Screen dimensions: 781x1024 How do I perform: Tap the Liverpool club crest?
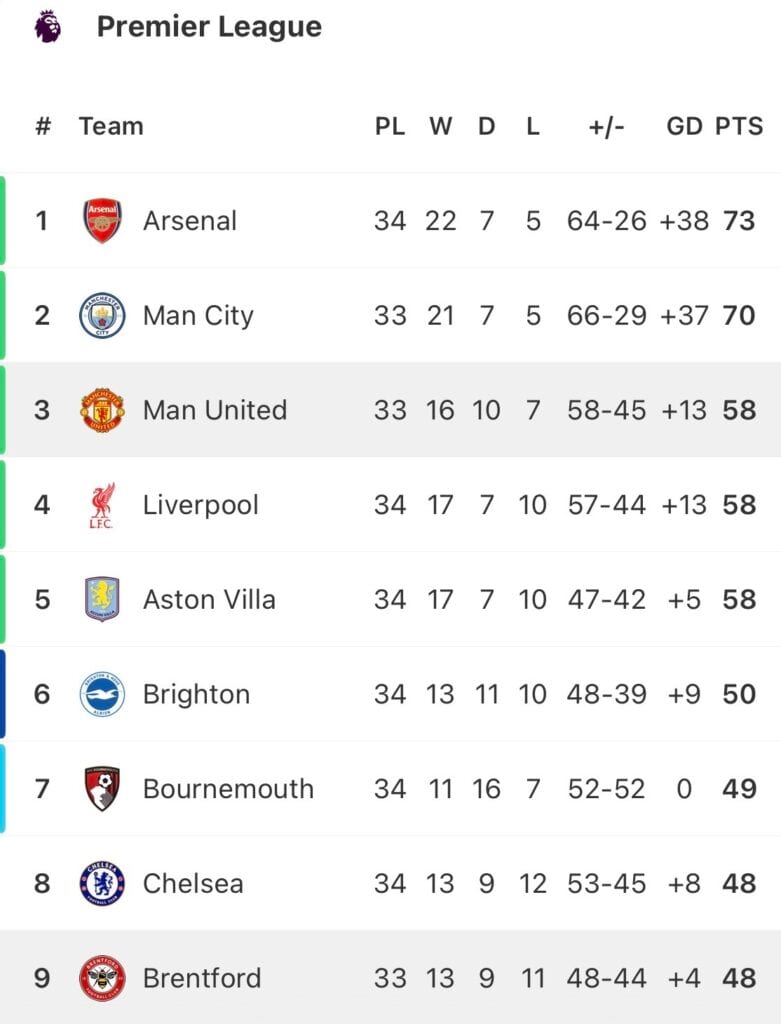point(102,505)
